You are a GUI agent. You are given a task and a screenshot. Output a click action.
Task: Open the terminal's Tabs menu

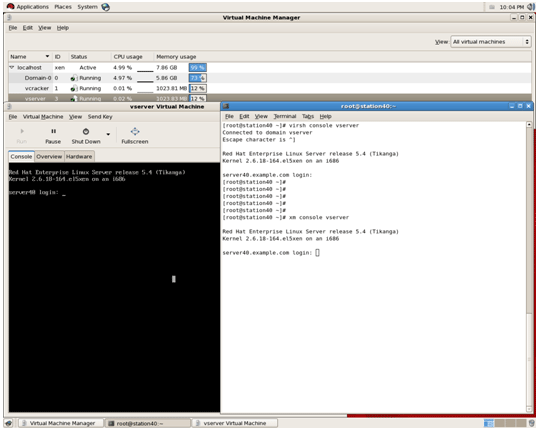point(308,117)
